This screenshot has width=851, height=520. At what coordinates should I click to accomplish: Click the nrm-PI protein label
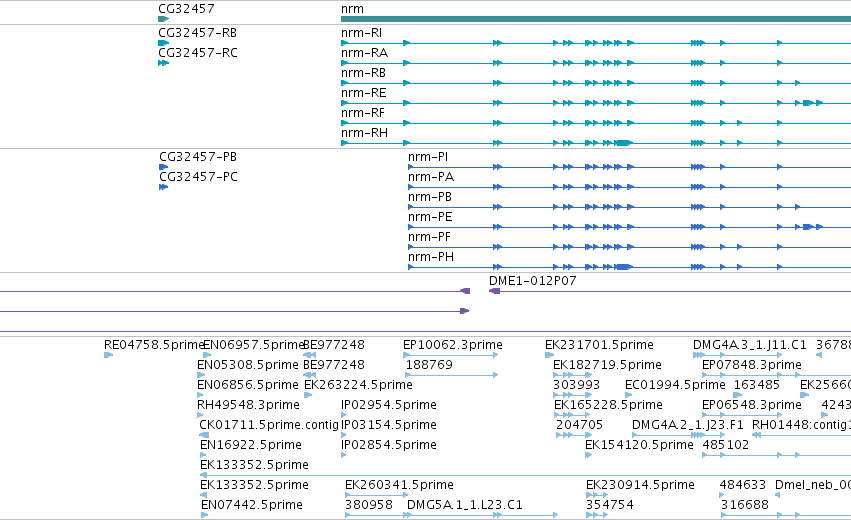pyautogui.click(x=428, y=156)
